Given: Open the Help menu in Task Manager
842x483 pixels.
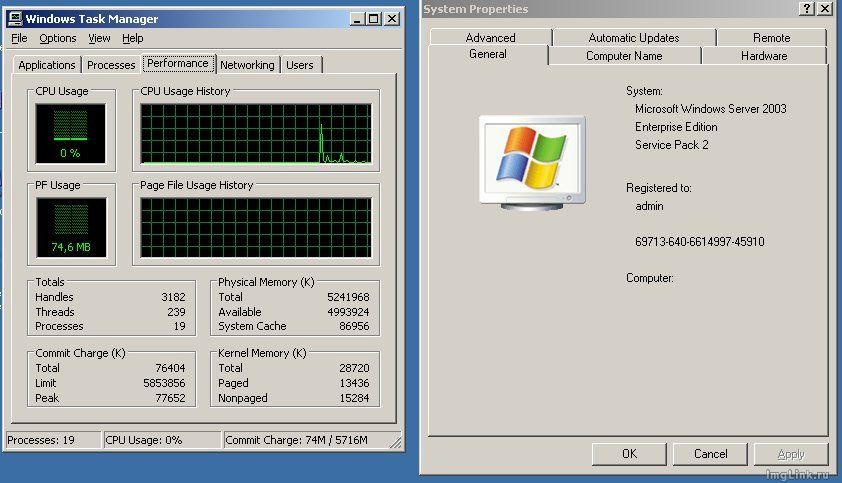Looking at the screenshot, I should click(x=133, y=38).
